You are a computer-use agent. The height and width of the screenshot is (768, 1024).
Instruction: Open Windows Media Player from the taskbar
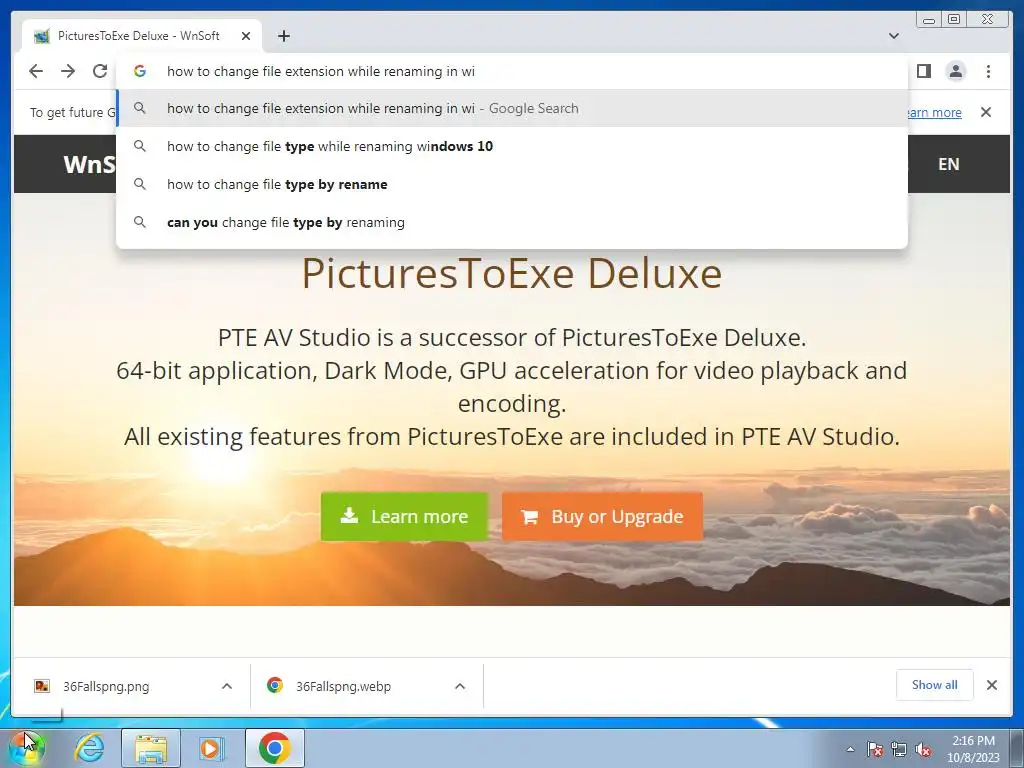pyautogui.click(x=211, y=748)
